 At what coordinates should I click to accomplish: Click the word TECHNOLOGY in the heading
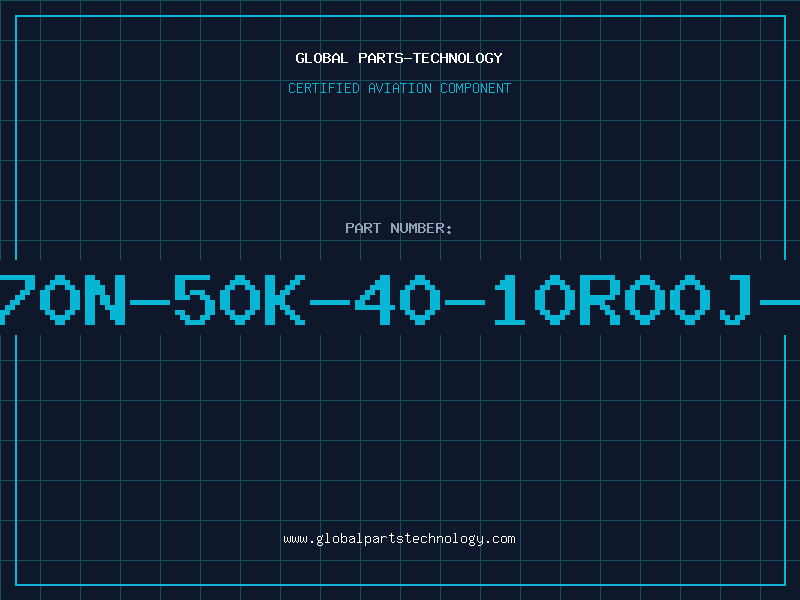click(x=458, y=58)
